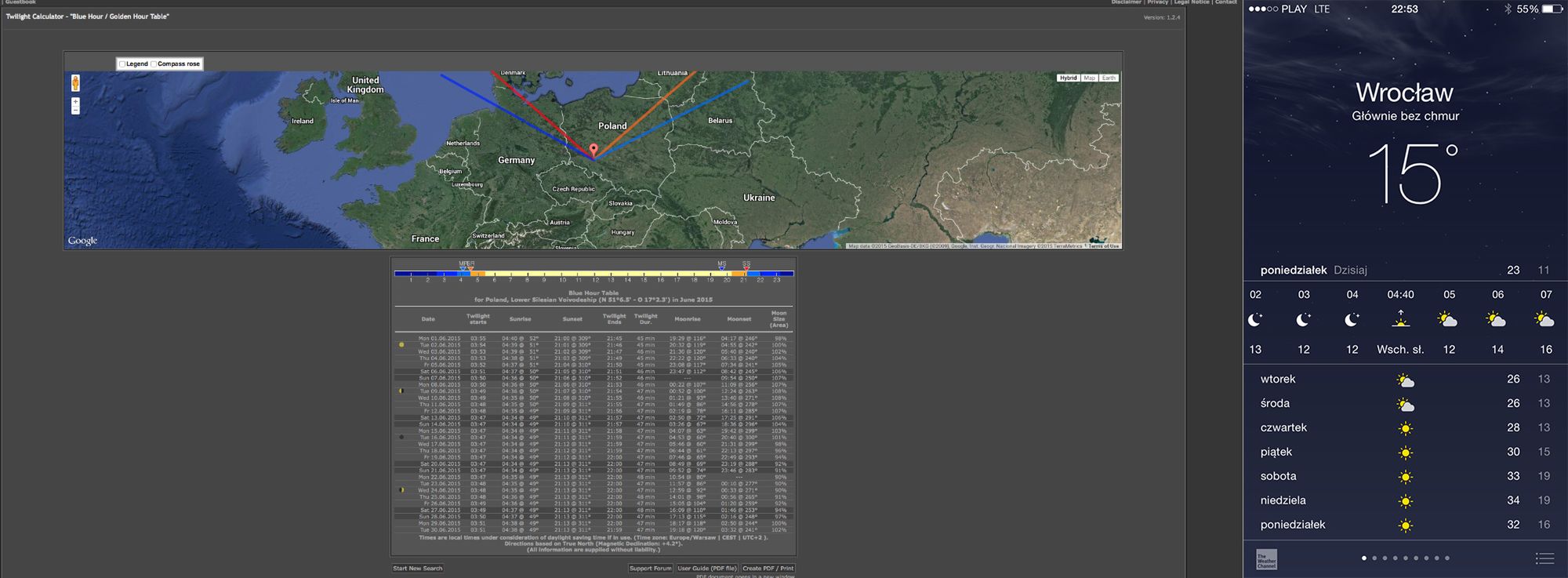Screen dimensions: 1568x578
Task: Click the sunny icon for sobota
Action: pos(1406,478)
